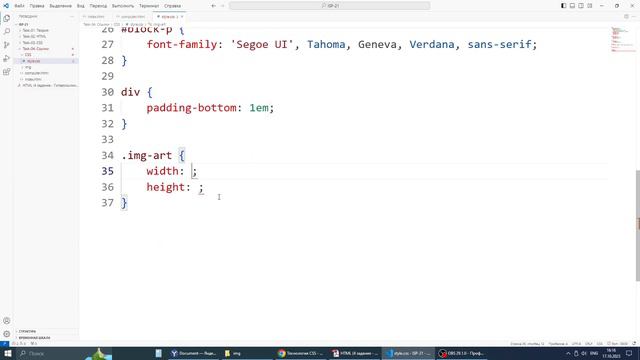Click the navigate forward arrow

(222, 6)
